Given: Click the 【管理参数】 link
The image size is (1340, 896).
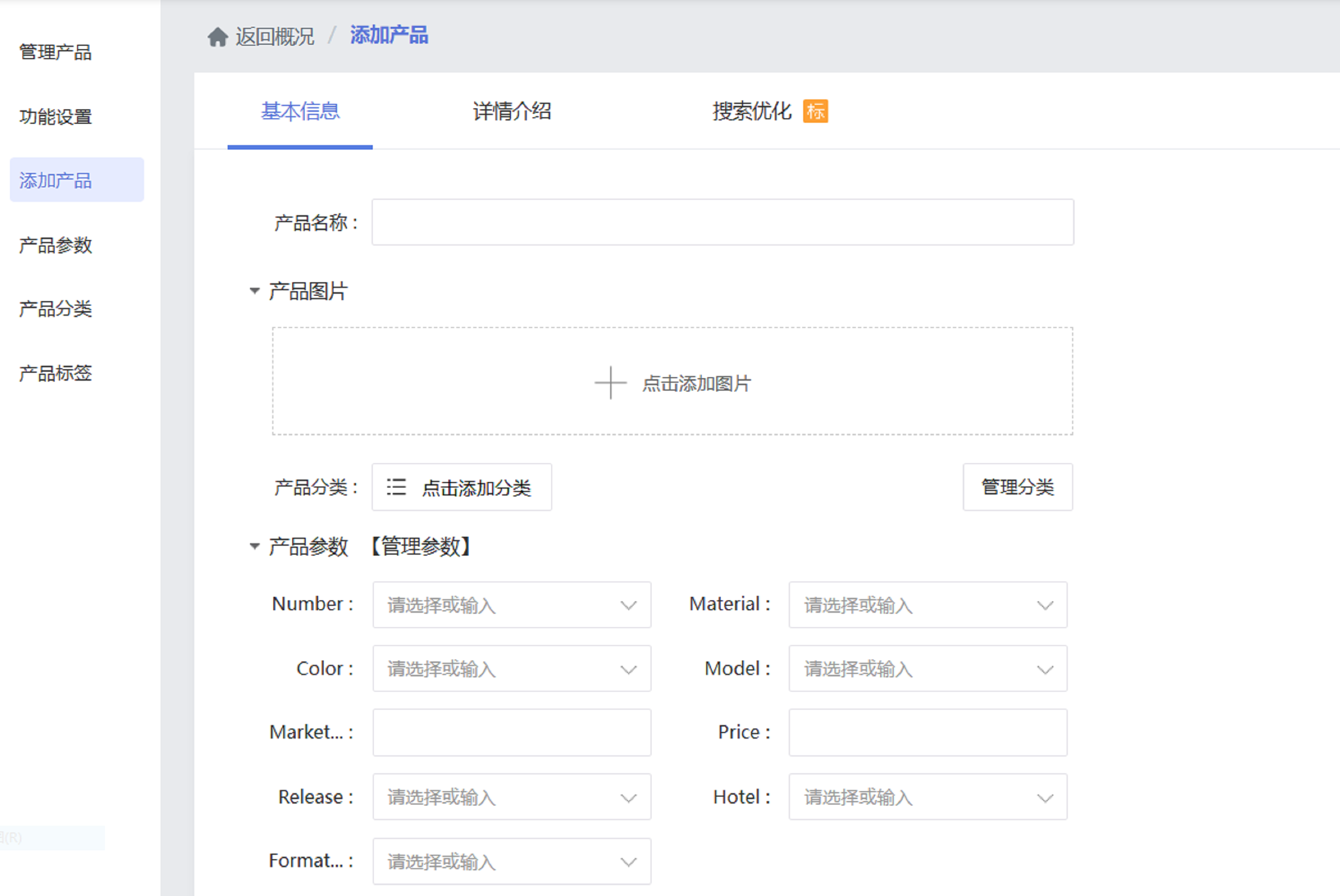Looking at the screenshot, I should pyautogui.click(x=420, y=546).
